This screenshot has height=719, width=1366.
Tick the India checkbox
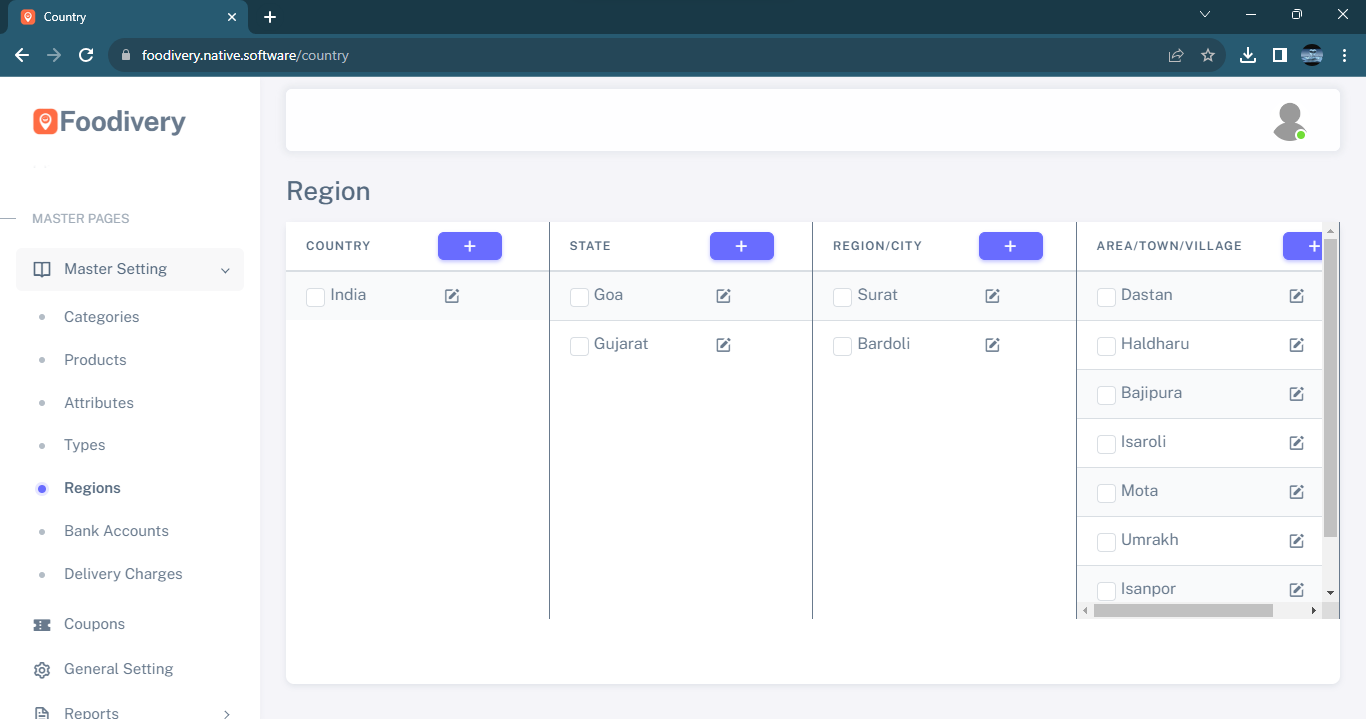pos(315,297)
